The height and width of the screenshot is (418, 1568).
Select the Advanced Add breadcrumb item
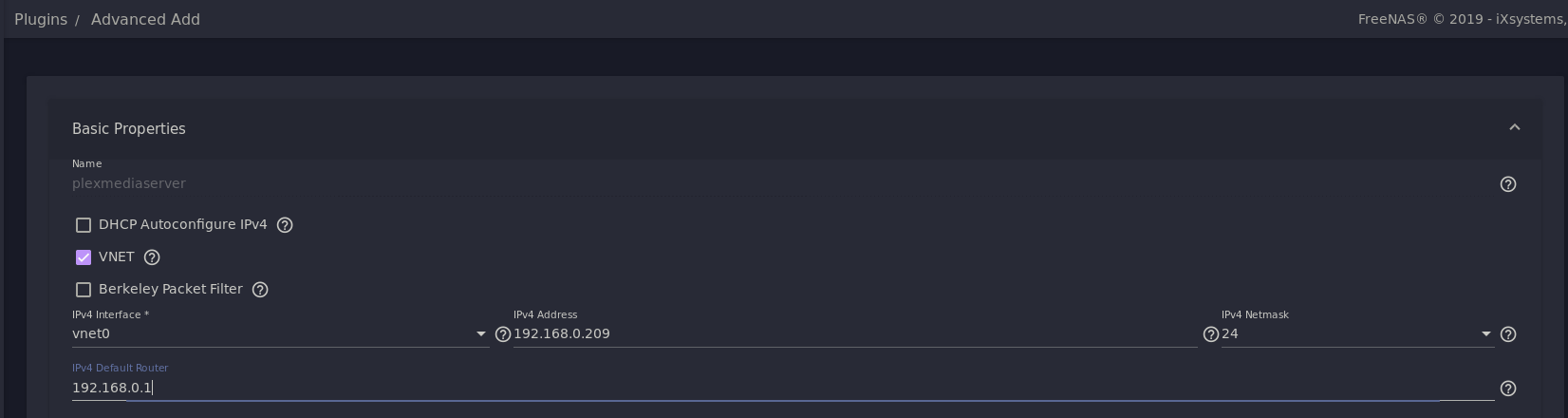(x=145, y=20)
